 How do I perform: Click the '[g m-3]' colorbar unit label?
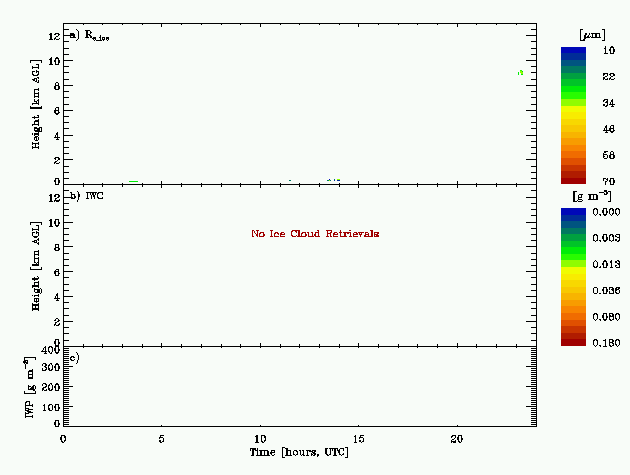coord(592,196)
